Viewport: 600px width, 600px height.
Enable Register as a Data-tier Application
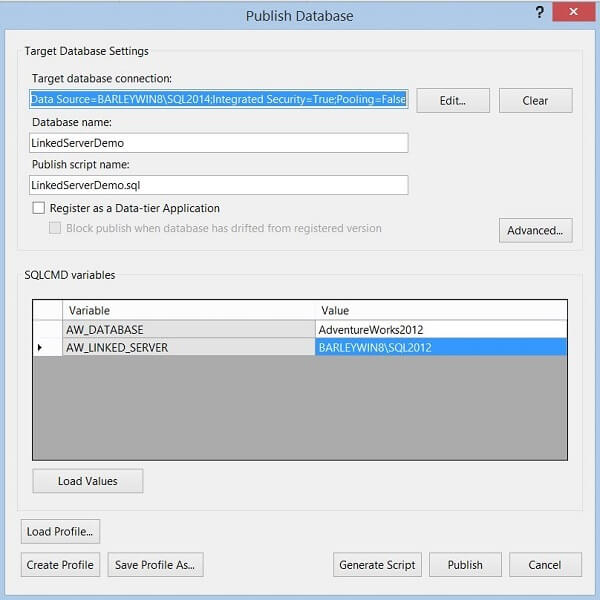pyautogui.click(x=39, y=208)
